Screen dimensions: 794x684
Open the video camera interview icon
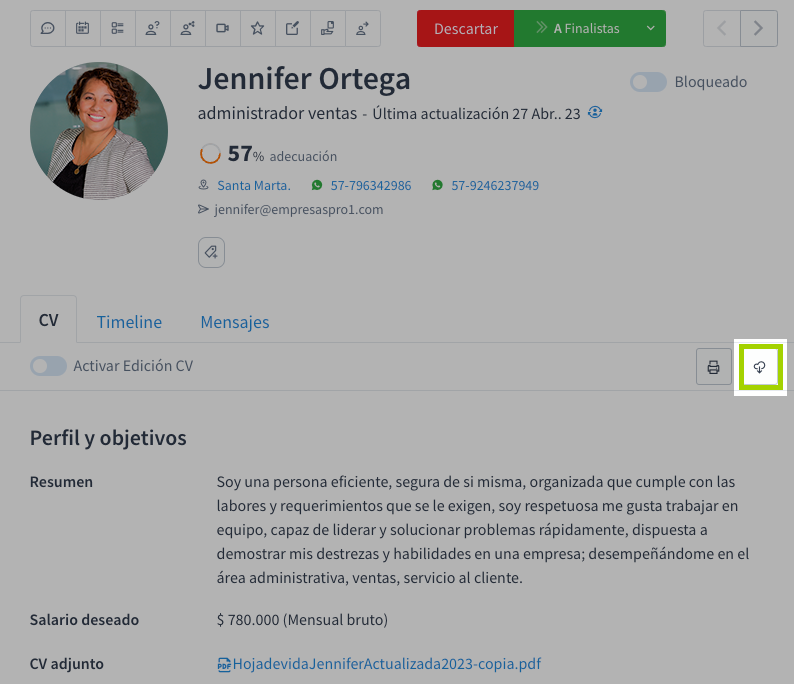tap(222, 29)
